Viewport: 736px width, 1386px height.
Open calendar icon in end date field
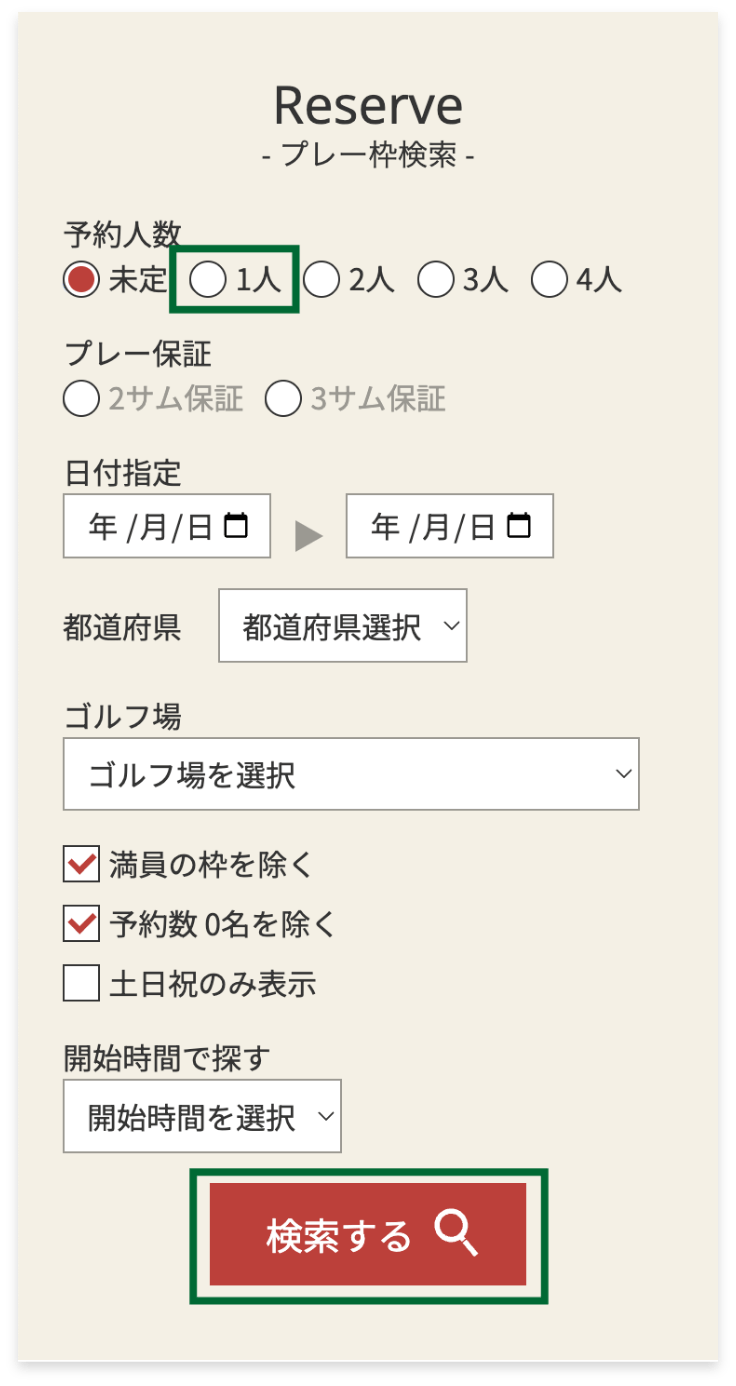tap(518, 526)
